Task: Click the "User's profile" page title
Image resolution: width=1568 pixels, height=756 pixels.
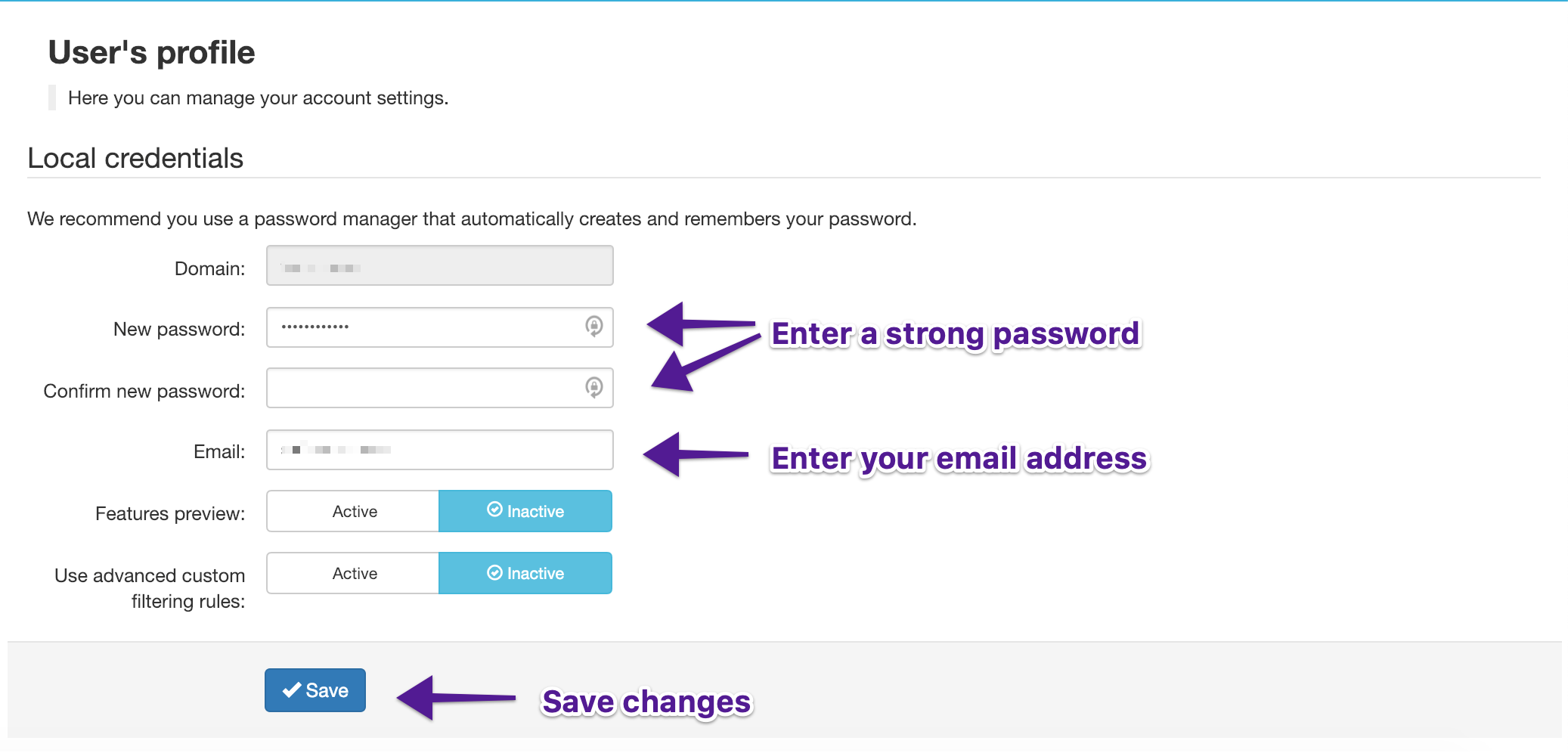Action: (151, 53)
